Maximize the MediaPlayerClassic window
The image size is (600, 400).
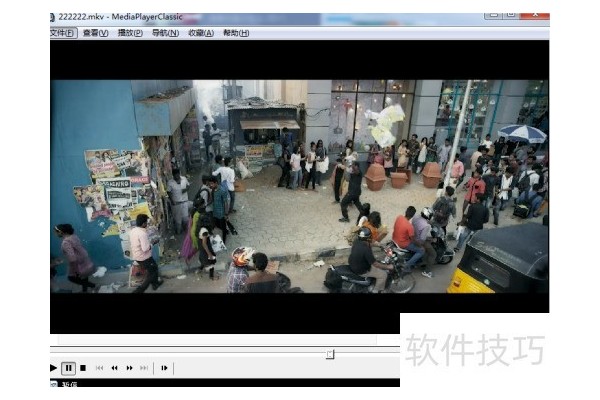click(511, 16)
